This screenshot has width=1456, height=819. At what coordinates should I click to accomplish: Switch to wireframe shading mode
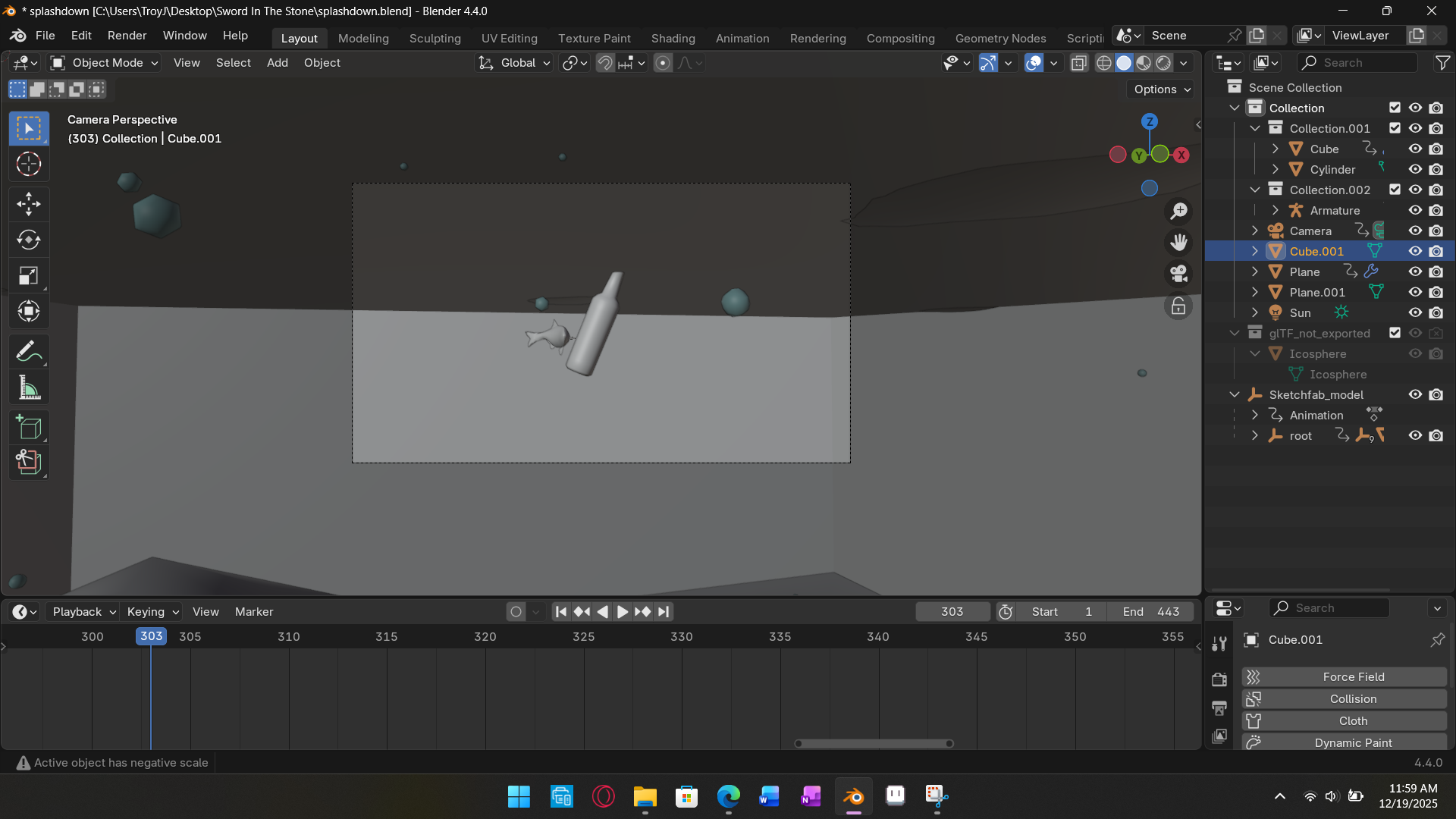[1104, 63]
